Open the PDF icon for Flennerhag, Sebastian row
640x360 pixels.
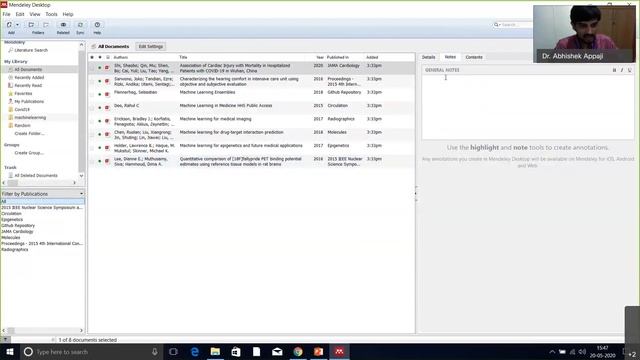[107, 94]
